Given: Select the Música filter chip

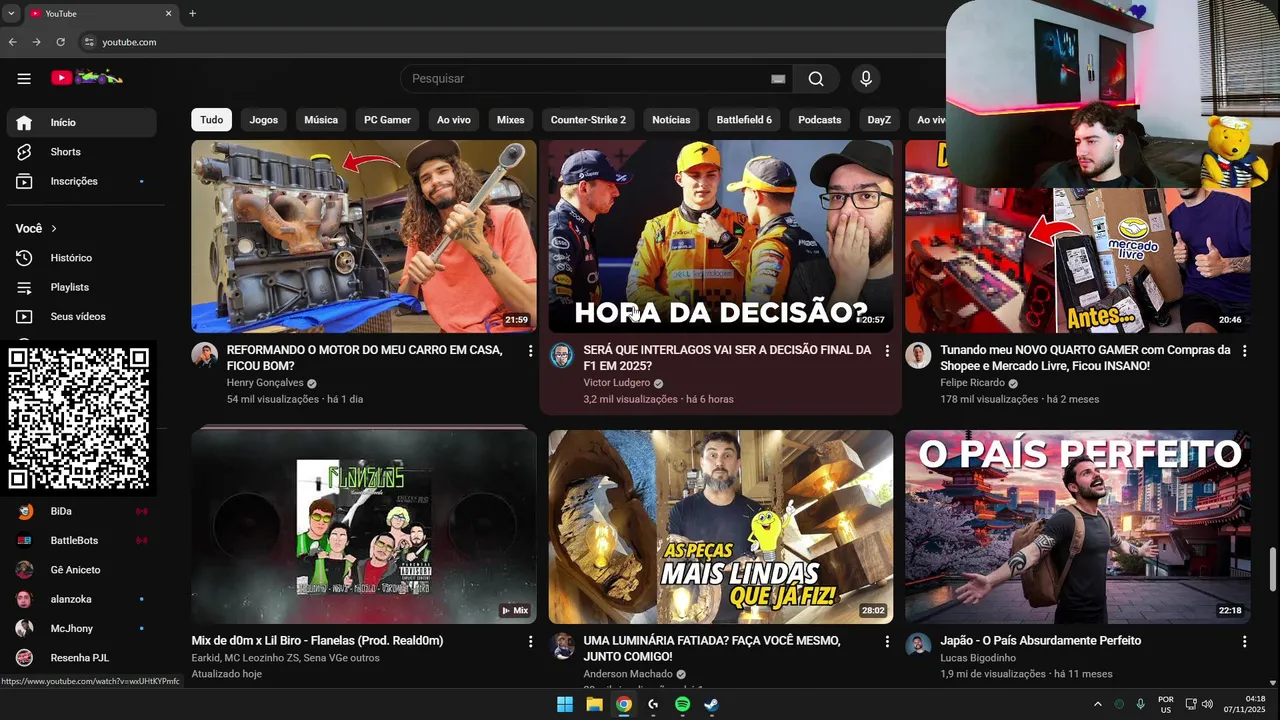Looking at the screenshot, I should (x=321, y=120).
